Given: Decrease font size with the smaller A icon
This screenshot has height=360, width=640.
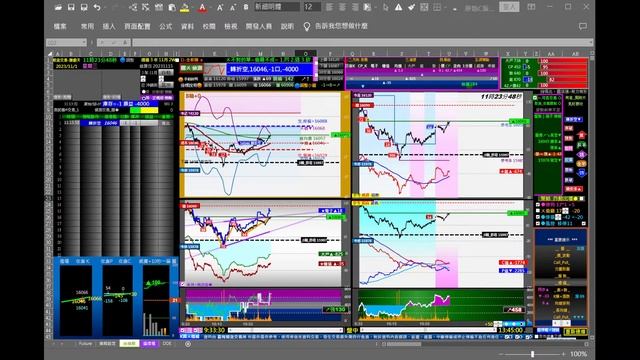Looking at the screenshot, I should (x=233, y=7).
